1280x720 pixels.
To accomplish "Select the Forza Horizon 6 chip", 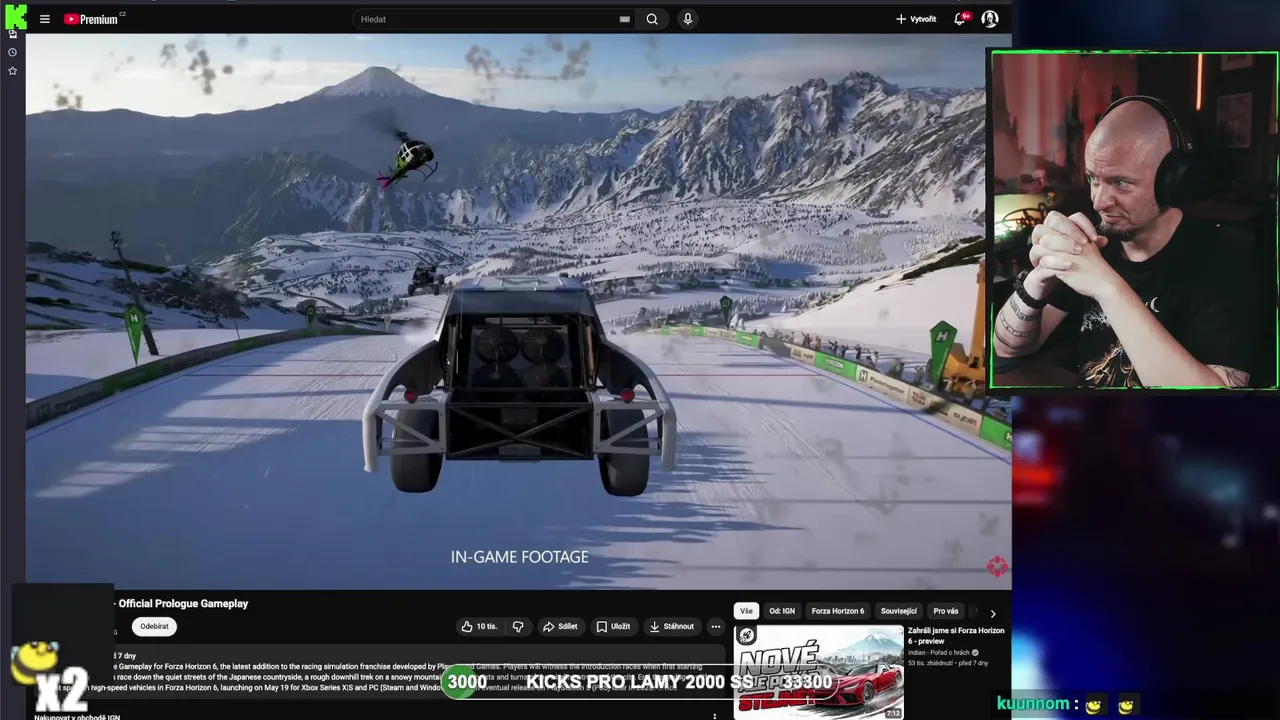I will click(x=837, y=611).
